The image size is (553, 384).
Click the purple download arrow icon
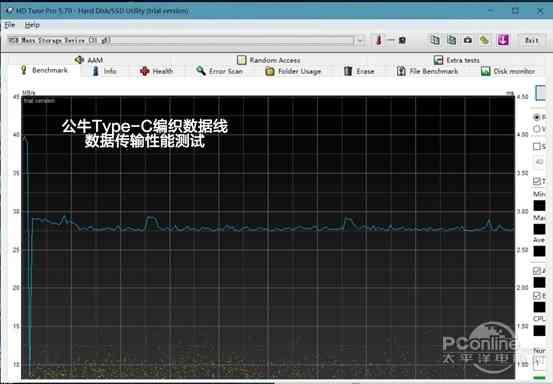pos(503,40)
